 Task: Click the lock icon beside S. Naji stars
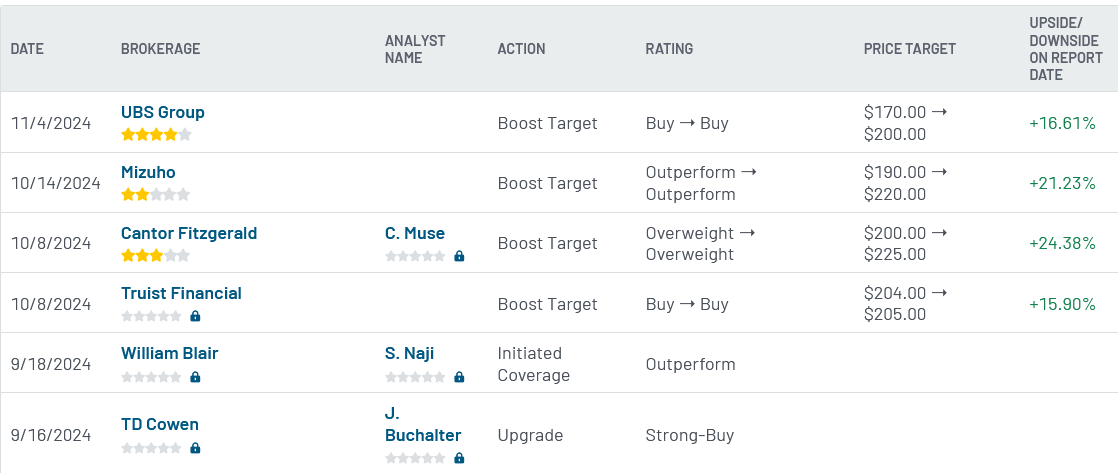tap(459, 377)
